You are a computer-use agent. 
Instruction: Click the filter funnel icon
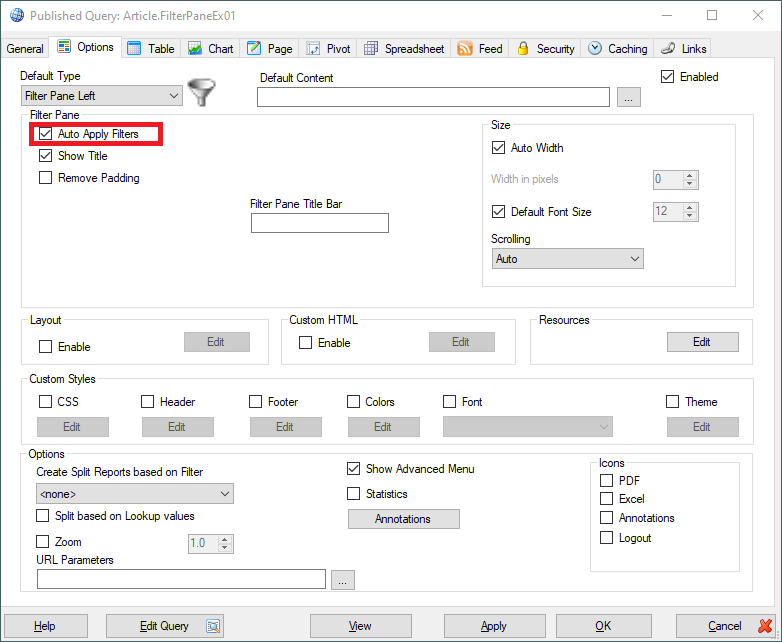click(201, 92)
